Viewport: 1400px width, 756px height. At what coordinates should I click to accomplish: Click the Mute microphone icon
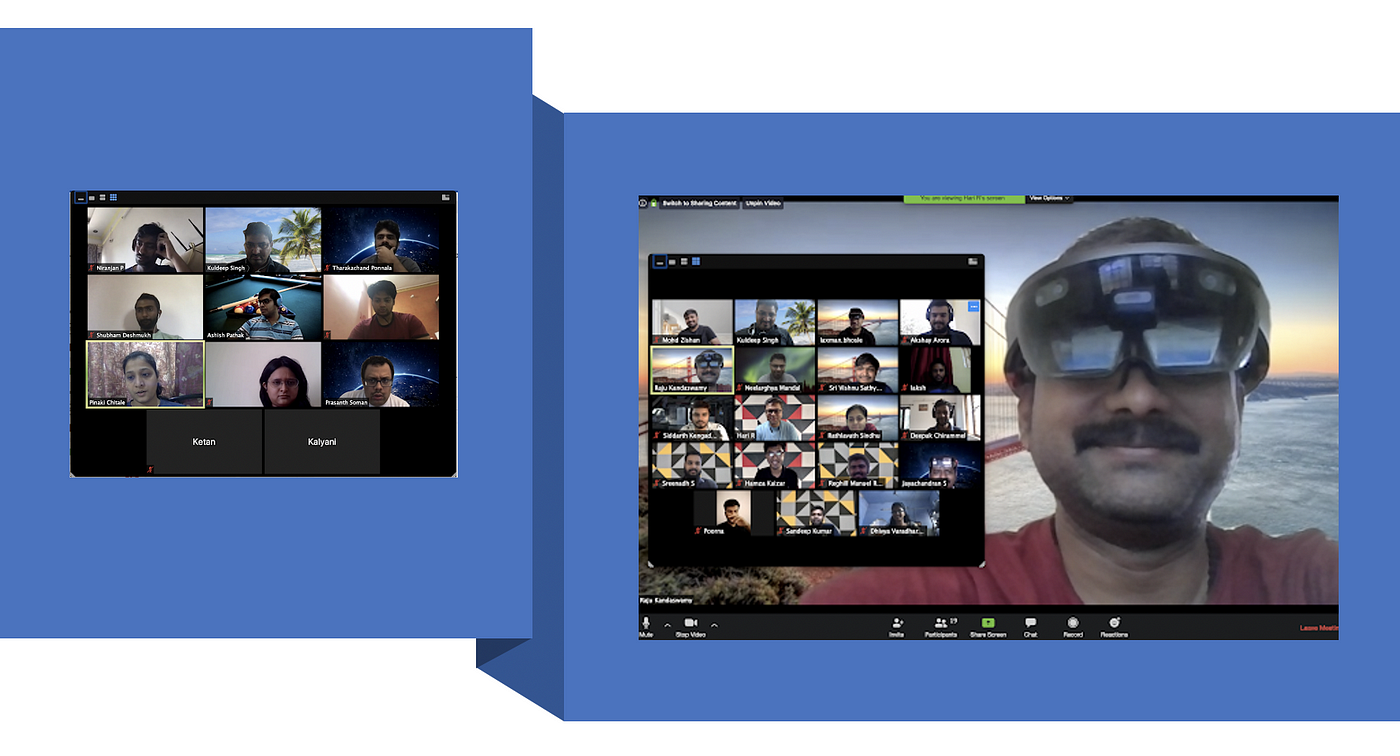[646, 623]
